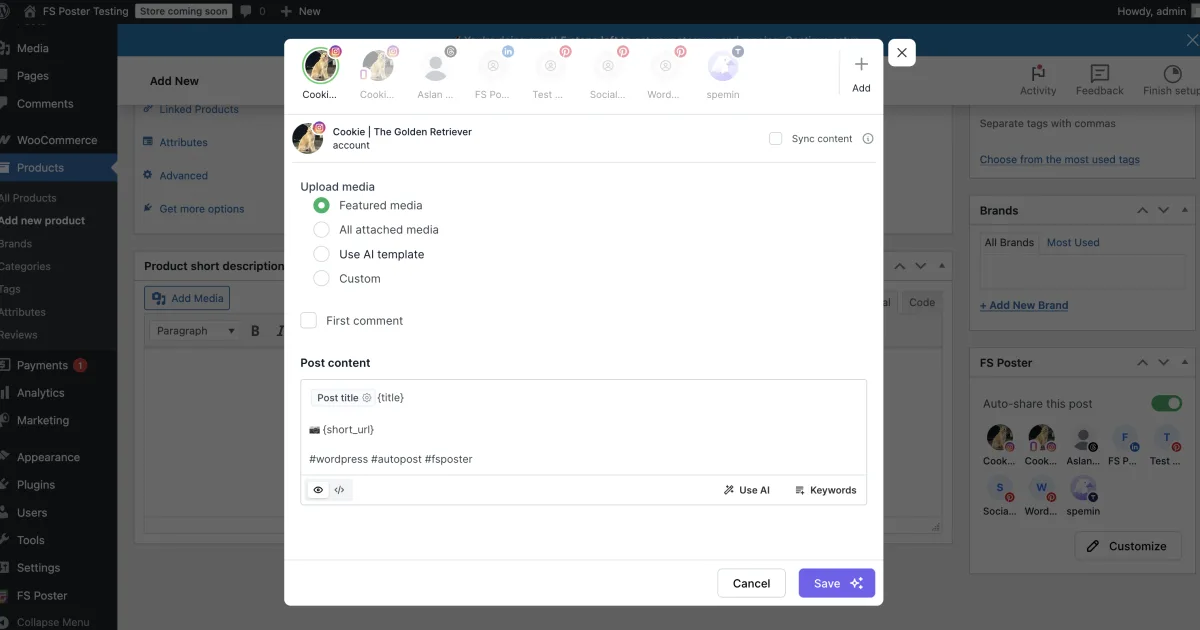Click the Save button in the modal
Image resolution: width=1200 pixels, height=630 pixels.
click(x=837, y=583)
